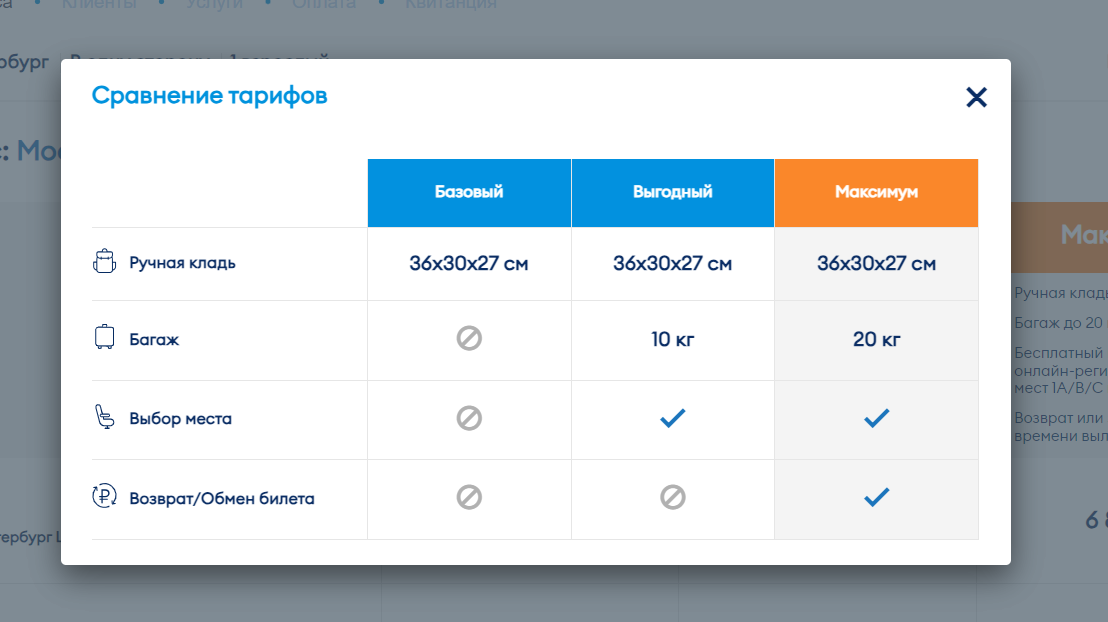This screenshot has width=1108, height=622.
Task: Click the 20 кг baggage cell
Action: [x=876, y=339]
